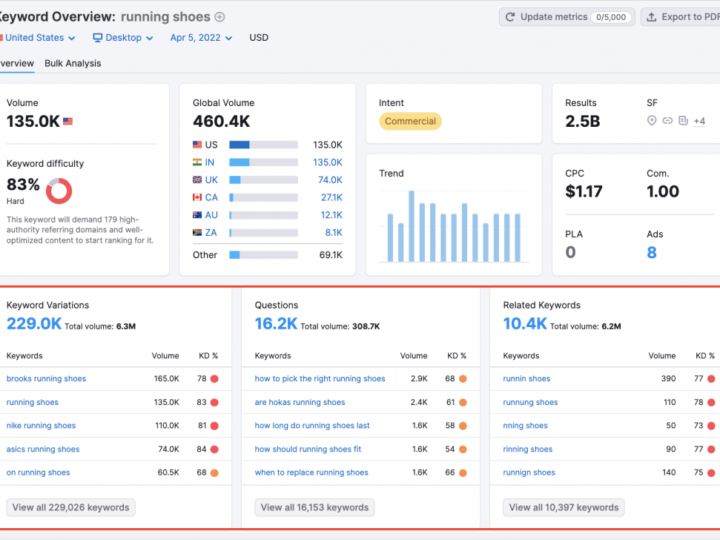Click the US volume bar in Global Volume
The height and width of the screenshot is (540, 720).
(264, 145)
